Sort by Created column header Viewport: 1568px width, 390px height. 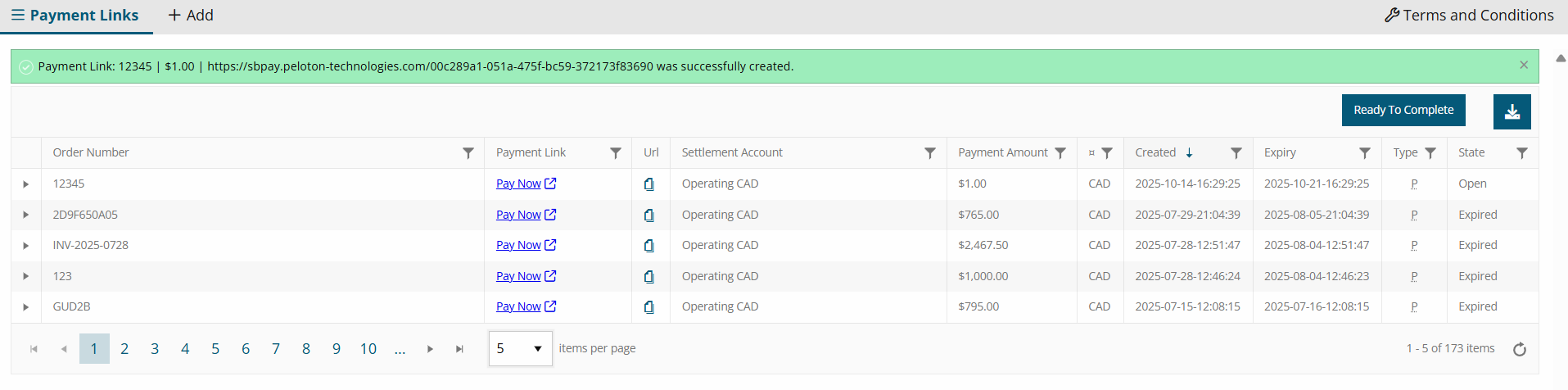pyautogui.click(x=1155, y=153)
